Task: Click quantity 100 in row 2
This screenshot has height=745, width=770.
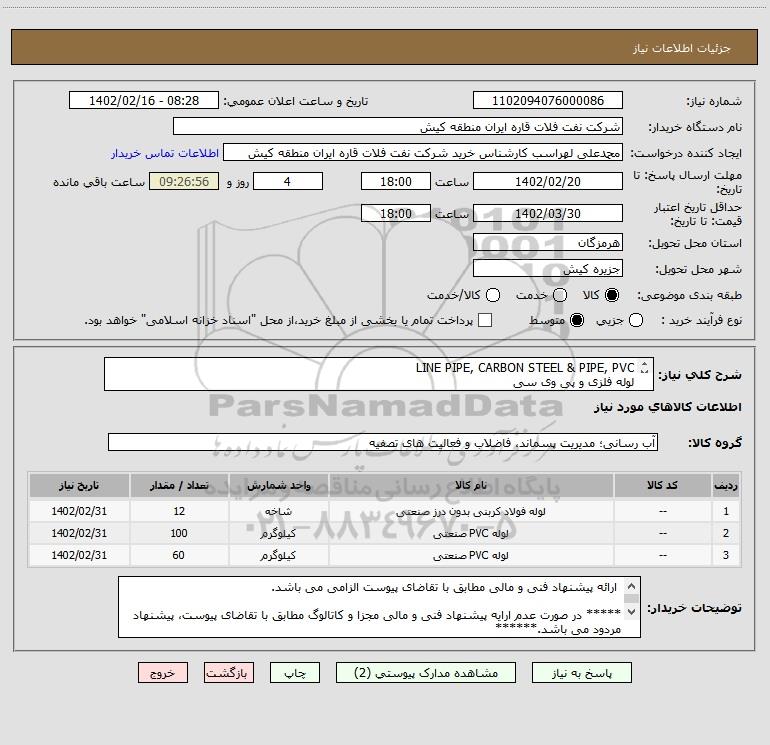Action: tap(179, 533)
